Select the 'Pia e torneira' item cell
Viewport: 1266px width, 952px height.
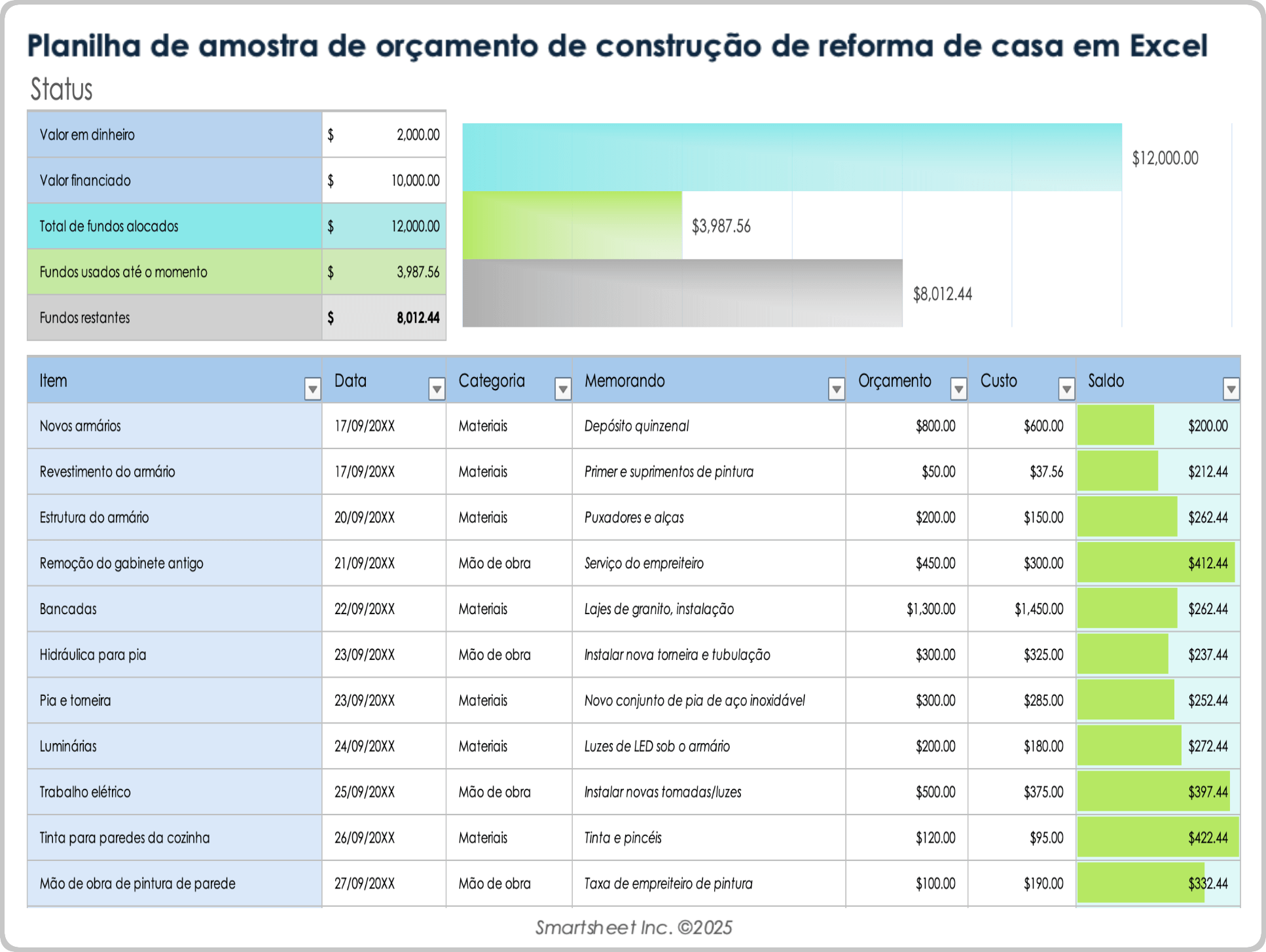175,701
